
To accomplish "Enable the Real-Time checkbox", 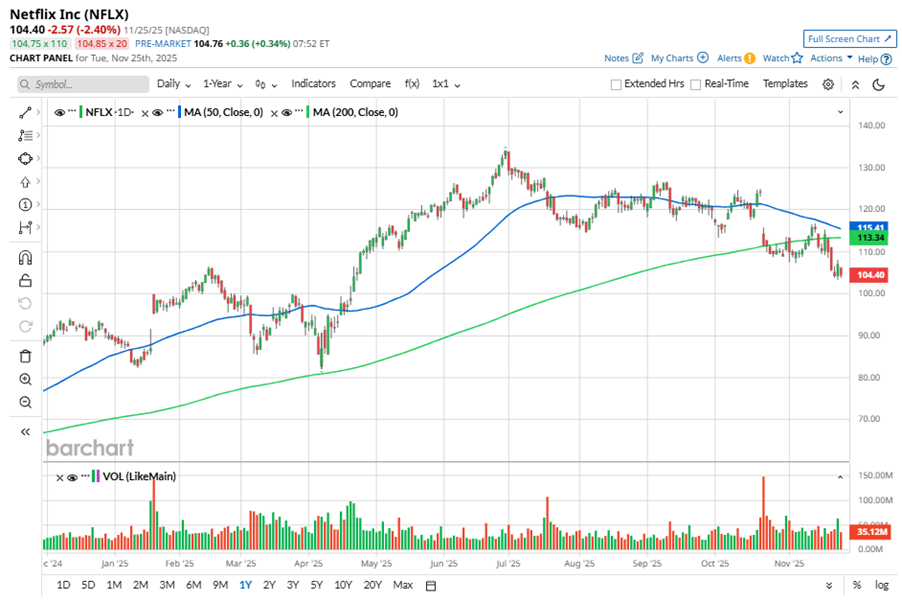I will [x=696, y=85].
